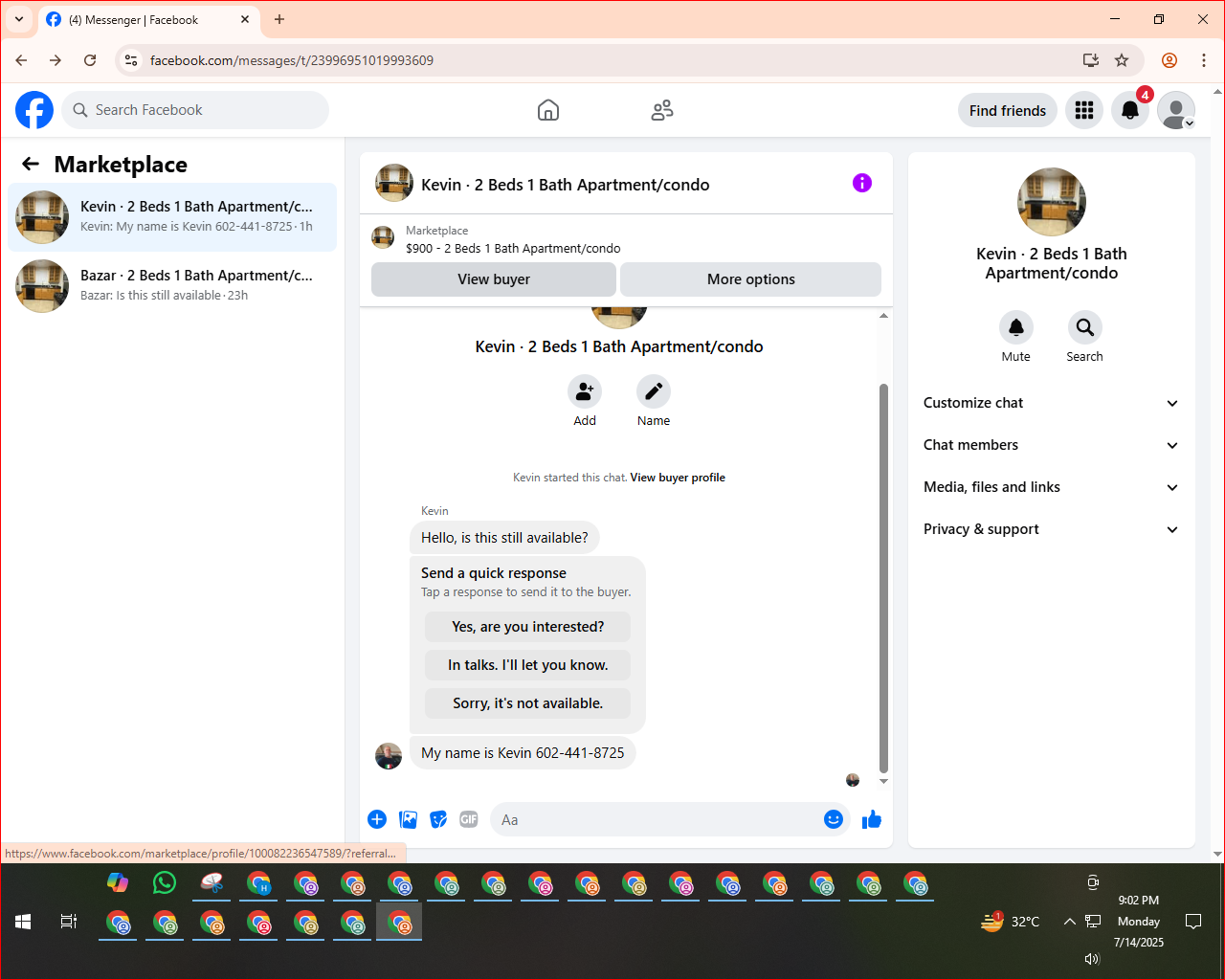
Task: Open the Home icon in top navigation
Action: point(548,110)
